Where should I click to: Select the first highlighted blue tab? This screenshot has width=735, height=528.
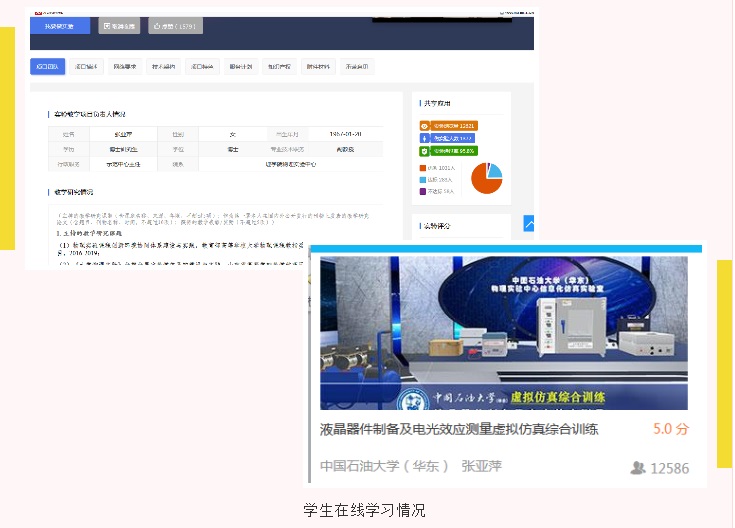point(47,67)
